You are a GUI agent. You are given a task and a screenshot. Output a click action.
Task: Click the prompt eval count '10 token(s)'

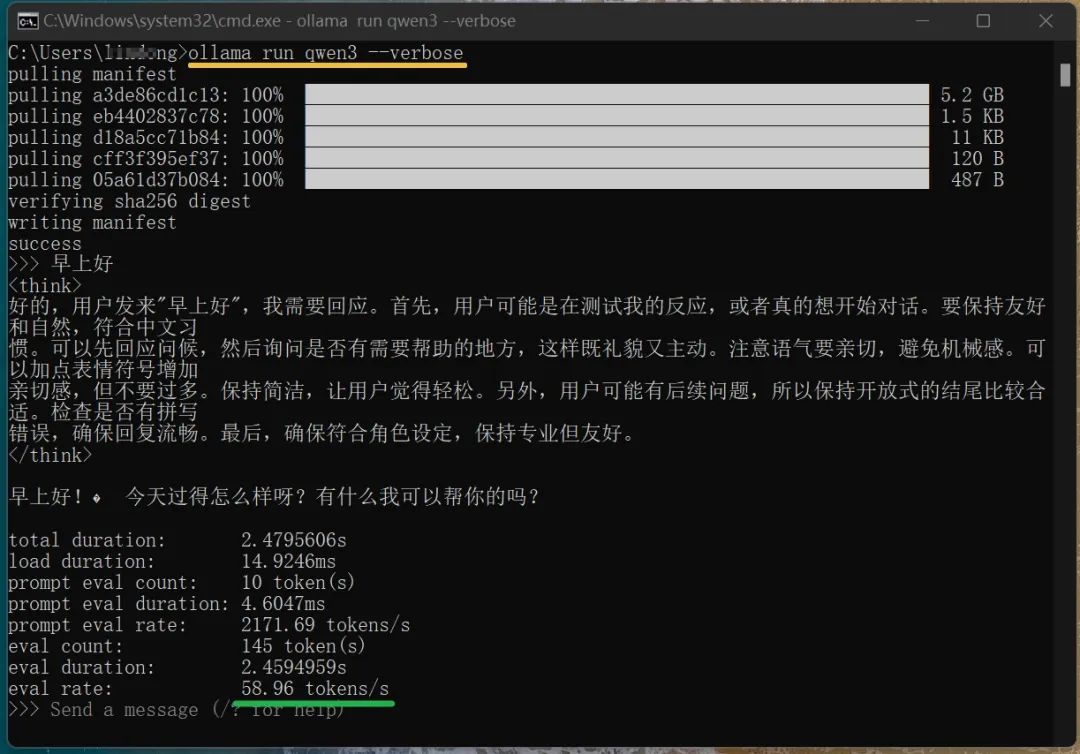pyautogui.click(x=298, y=583)
